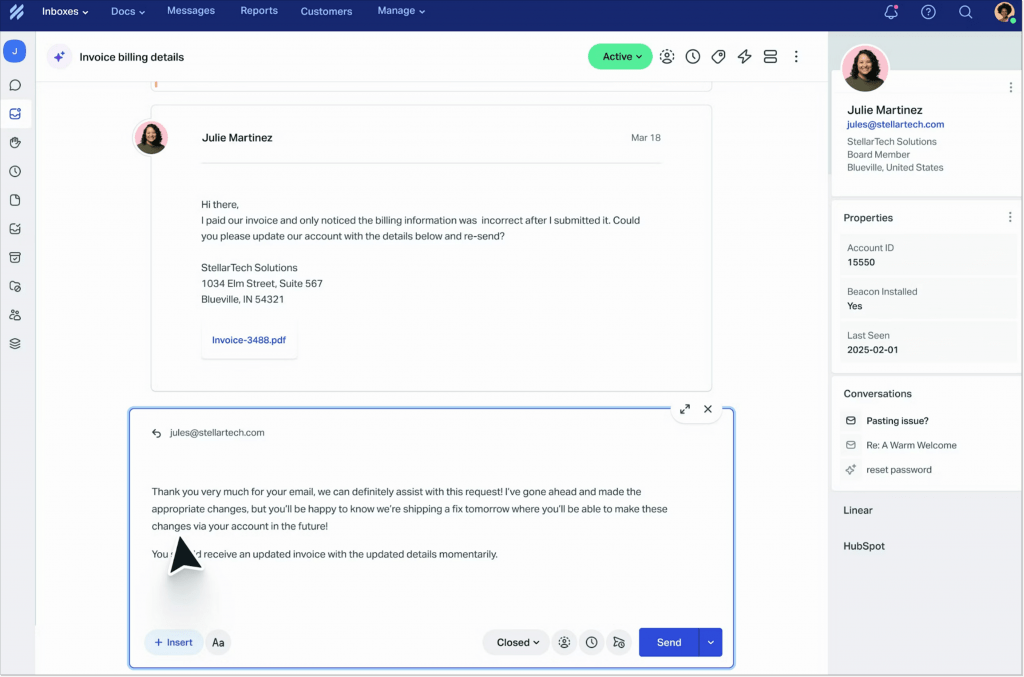Open the Send options dropdown arrow
Screen dimensions: 1024x677
[711, 642]
